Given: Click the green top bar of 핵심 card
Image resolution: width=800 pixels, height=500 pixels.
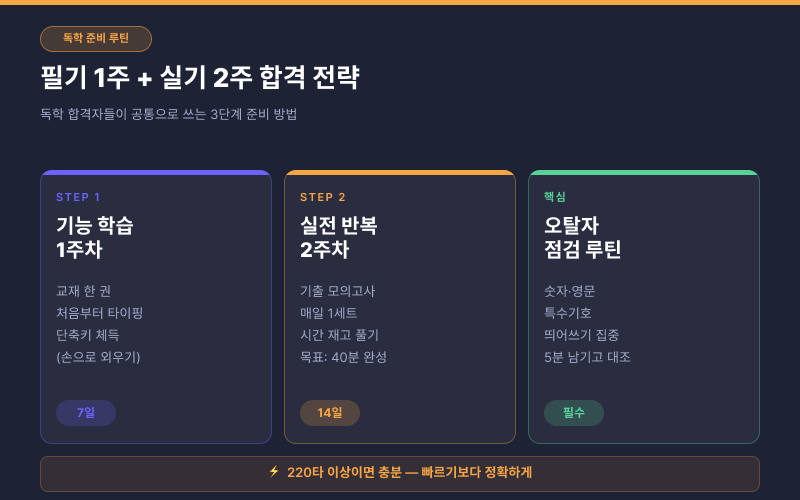Looking at the screenshot, I should tap(644, 172).
